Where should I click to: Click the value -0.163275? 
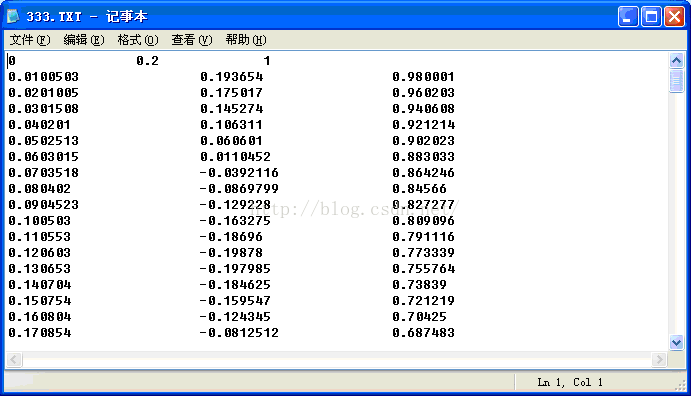(235, 221)
